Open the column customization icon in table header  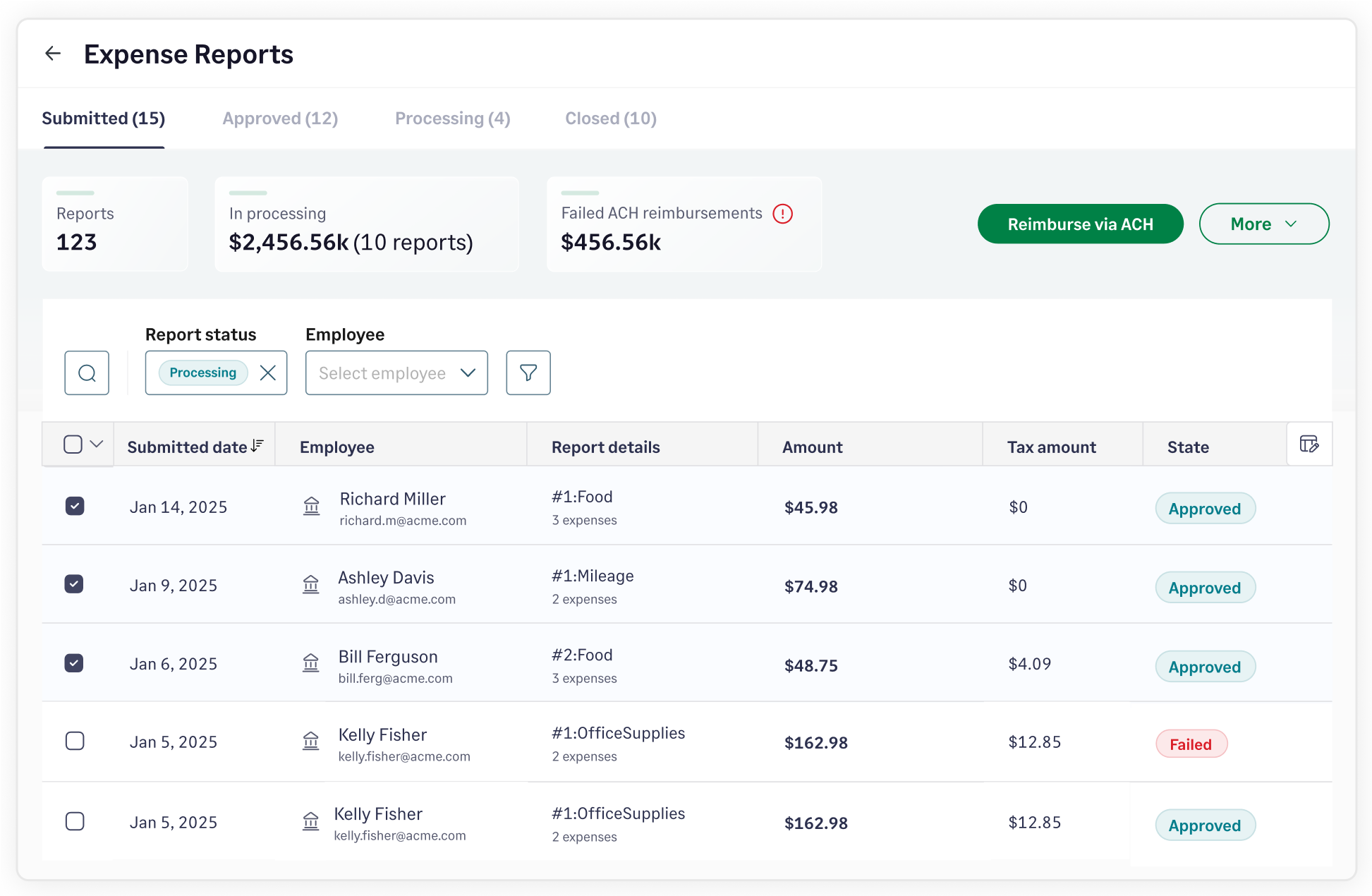[1309, 444]
